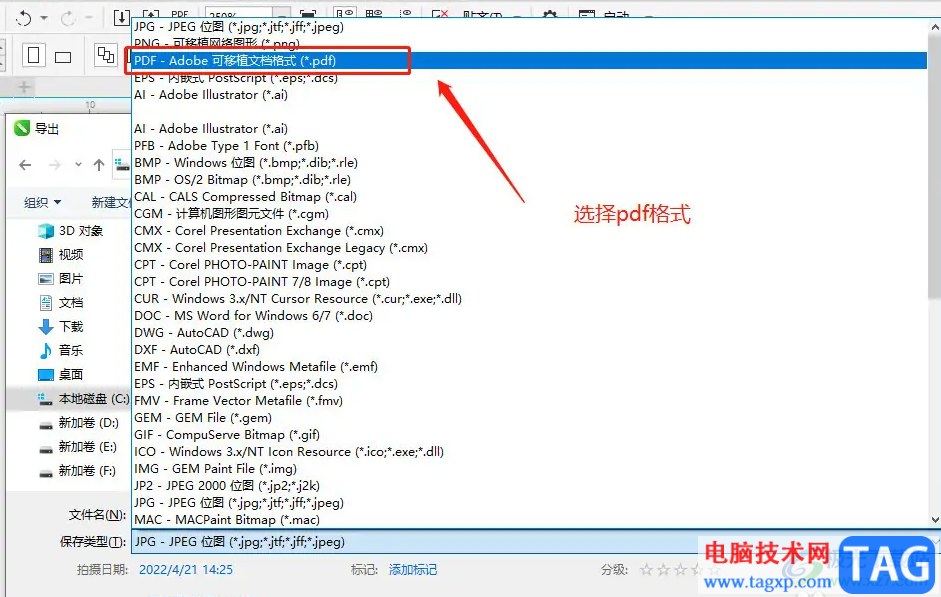Open 音乐 folder in sidebar

click(x=61, y=350)
